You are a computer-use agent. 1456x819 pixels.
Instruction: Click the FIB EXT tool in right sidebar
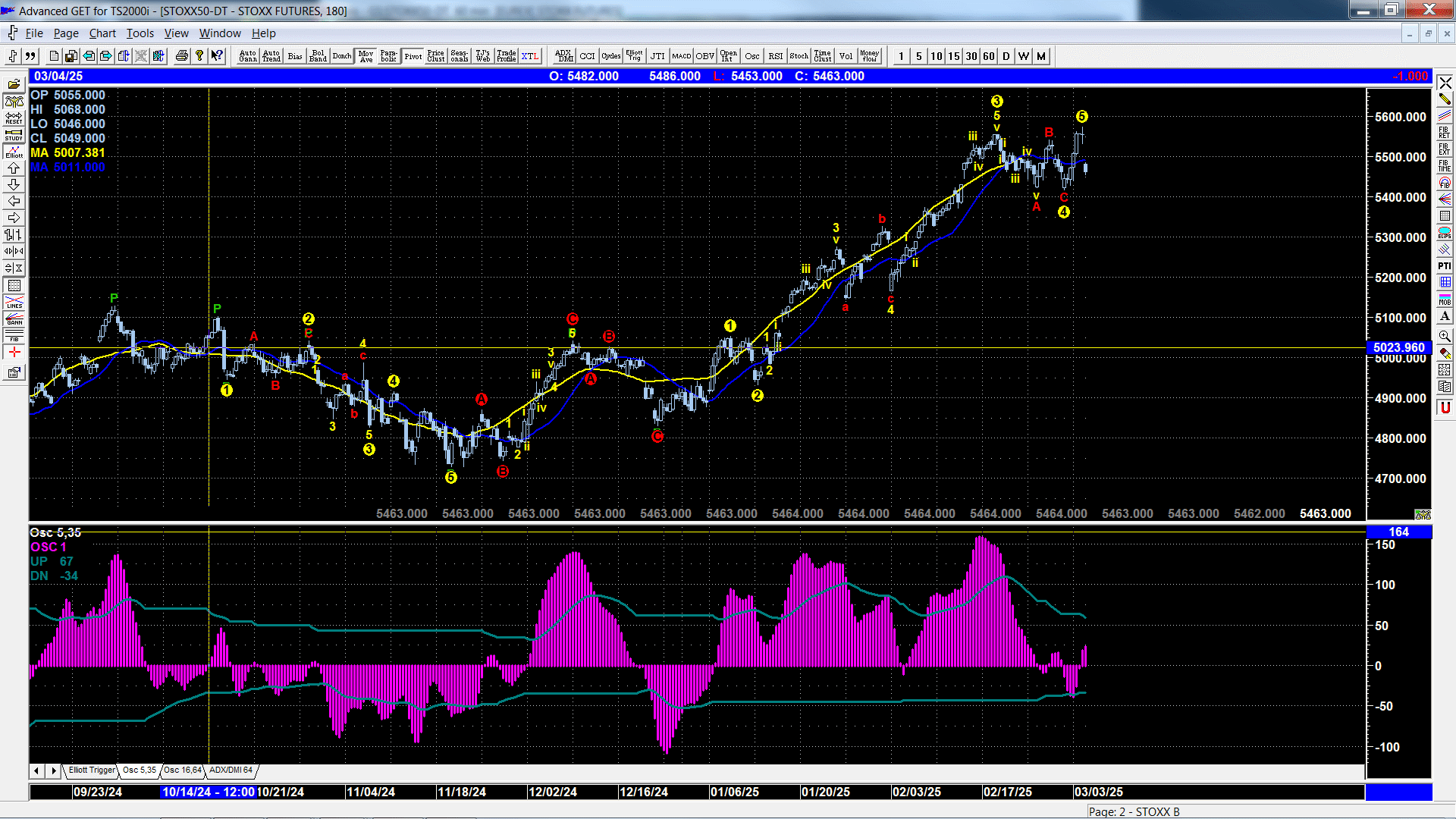(1445, 149)
